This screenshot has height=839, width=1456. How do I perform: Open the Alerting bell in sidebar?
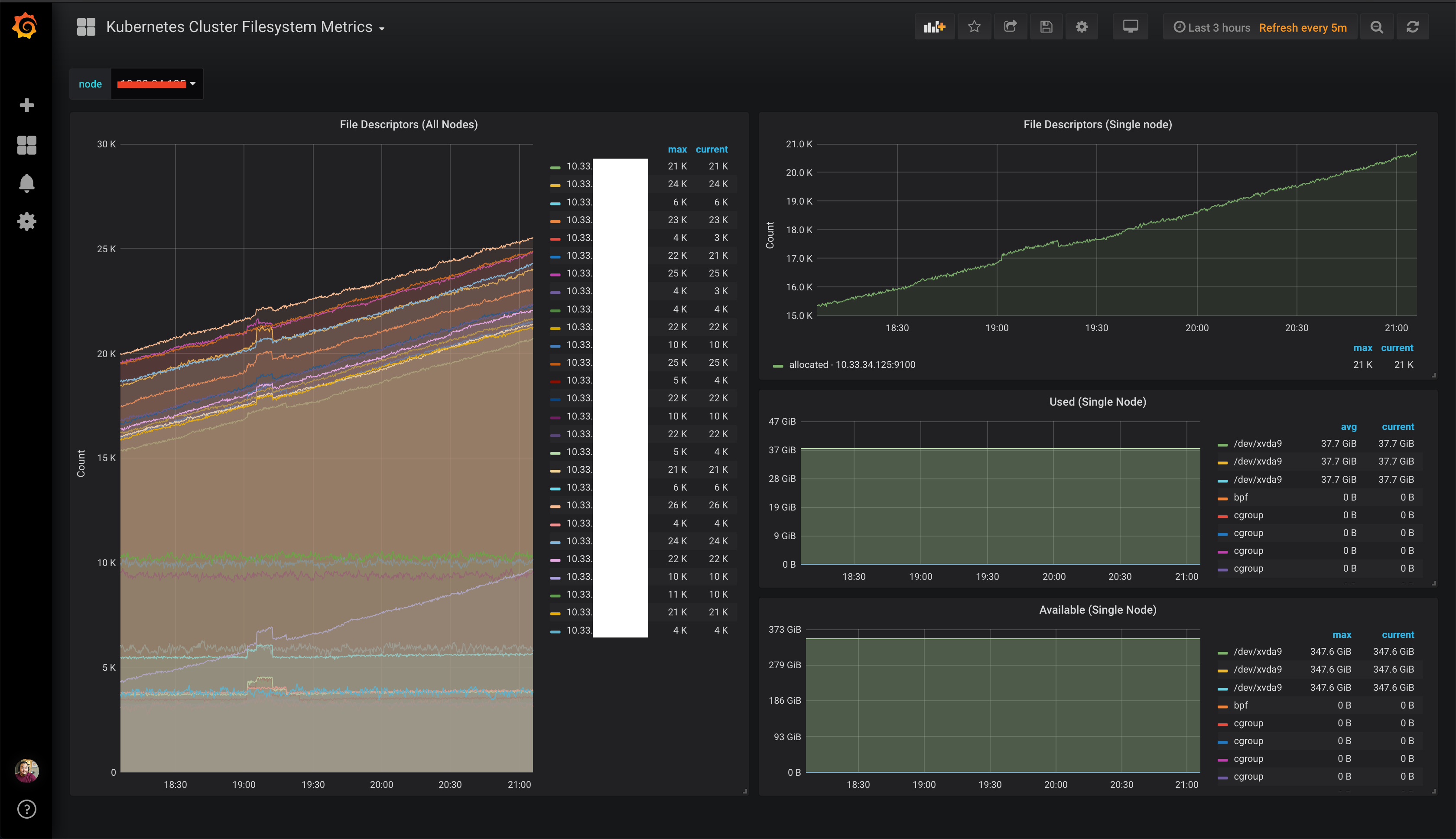(26, 183)
